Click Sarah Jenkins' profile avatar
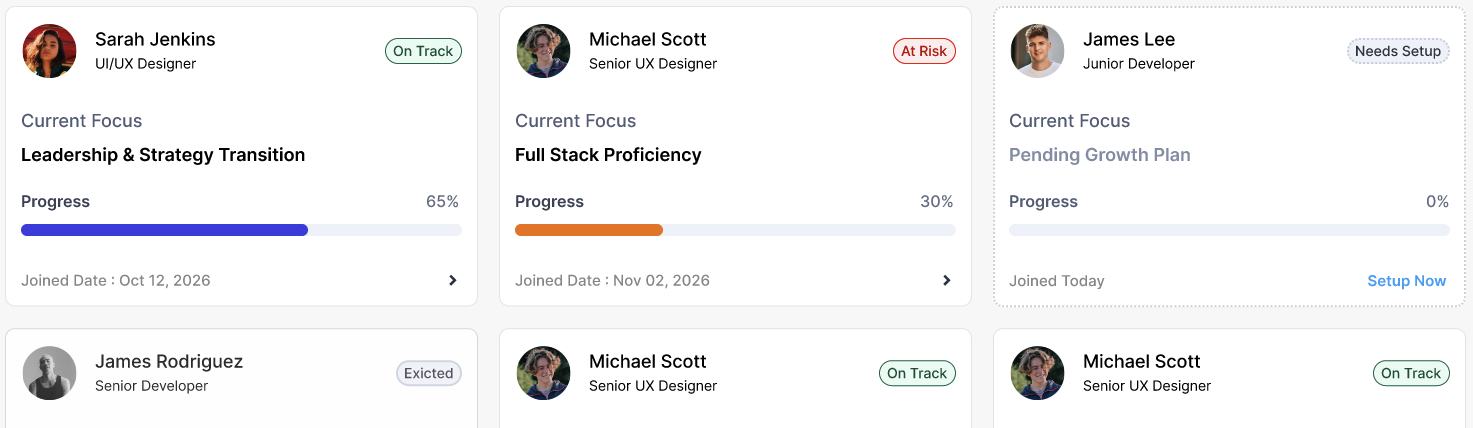1473x428 pixels. tap(50, 51)
